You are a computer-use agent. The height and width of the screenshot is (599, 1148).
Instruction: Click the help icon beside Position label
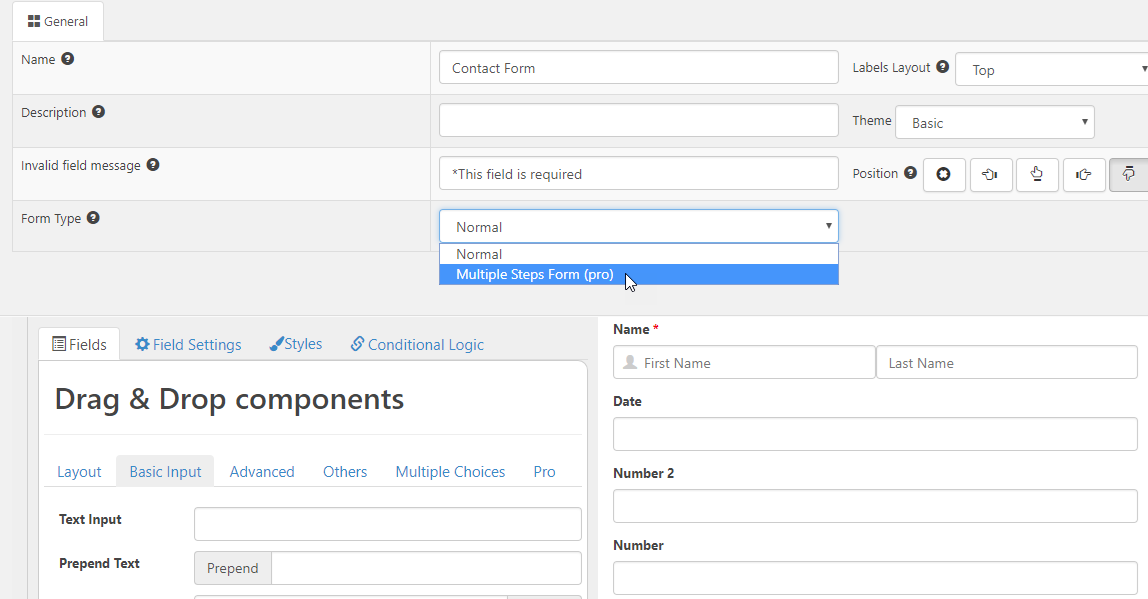(x=910, y=173)
